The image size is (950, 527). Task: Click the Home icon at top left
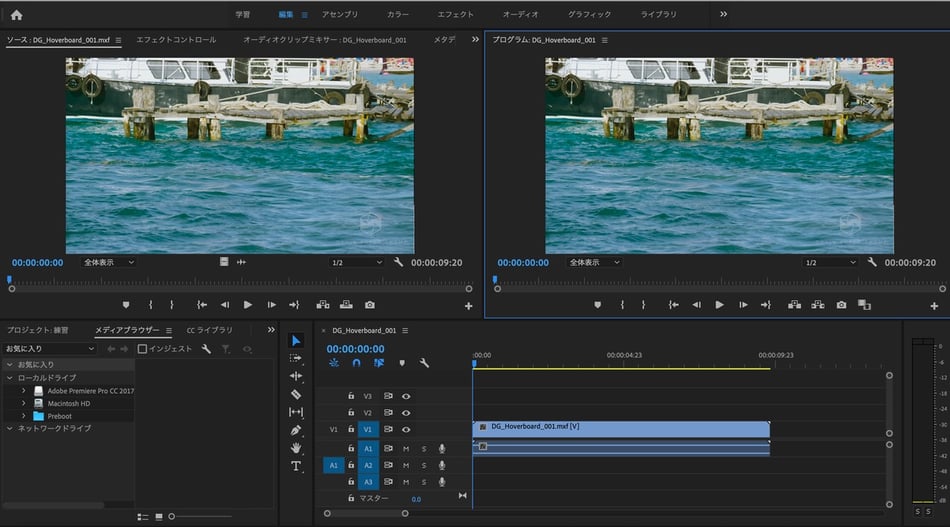pos(16,15)
